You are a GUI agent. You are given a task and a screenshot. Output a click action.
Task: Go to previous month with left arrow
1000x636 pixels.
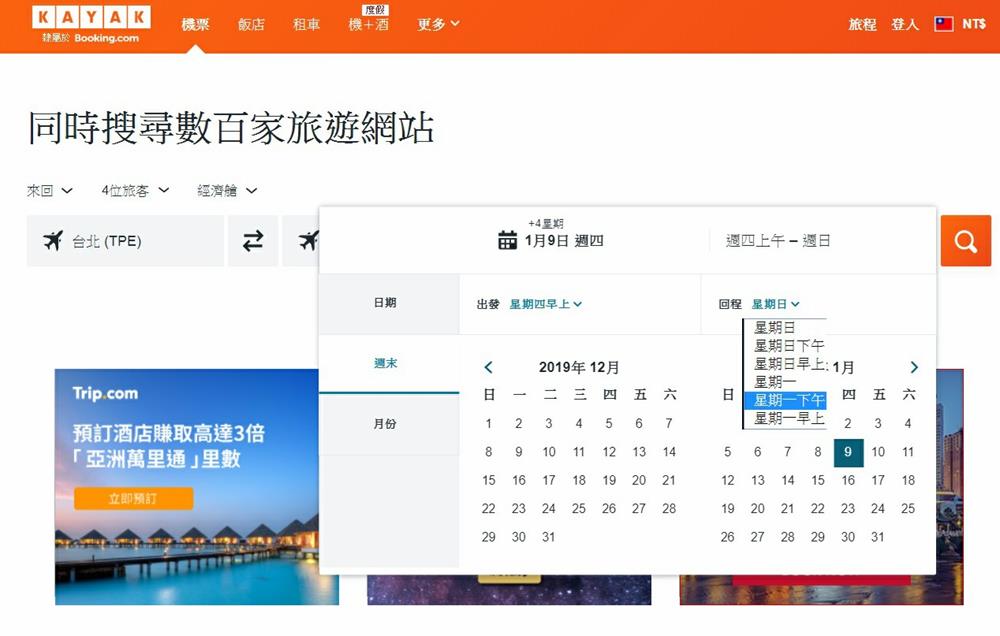coord(488,368)
